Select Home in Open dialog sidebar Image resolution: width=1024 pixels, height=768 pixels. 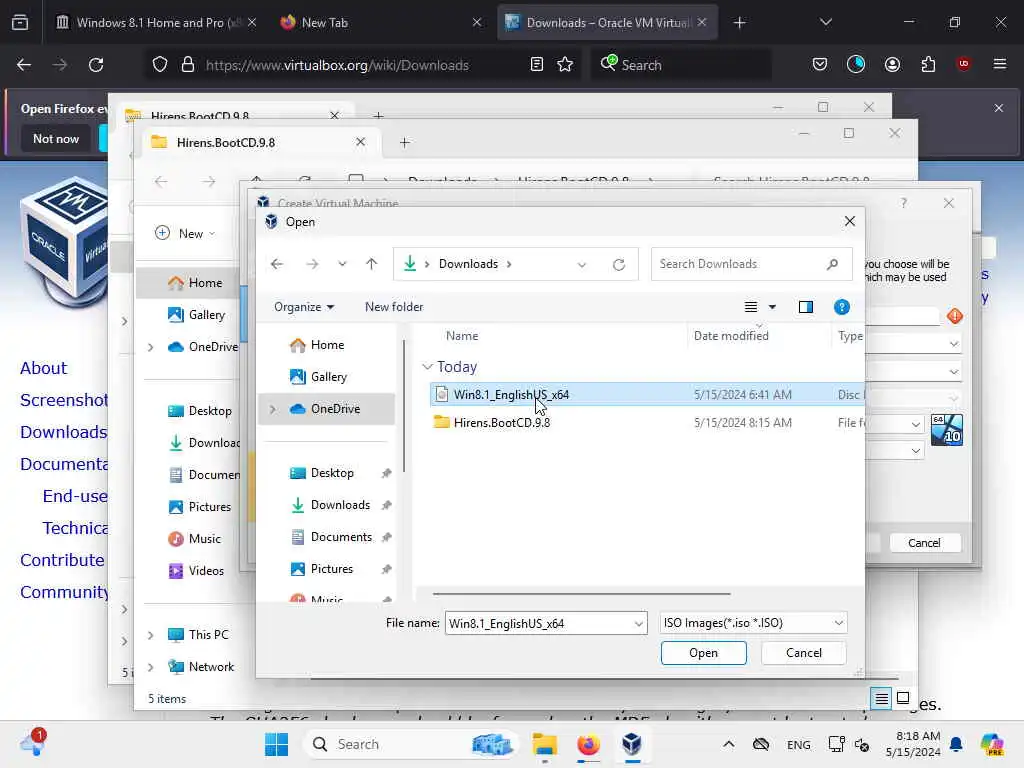tap(327, 345)
